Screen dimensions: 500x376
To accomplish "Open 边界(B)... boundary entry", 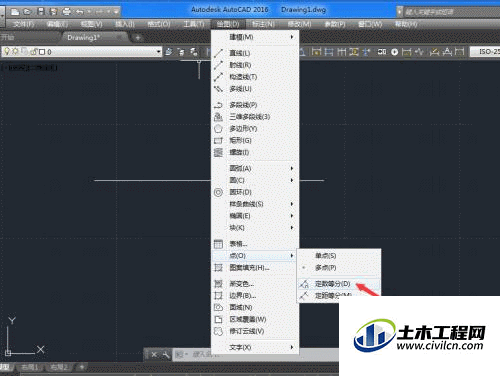I will coord(255,296).
